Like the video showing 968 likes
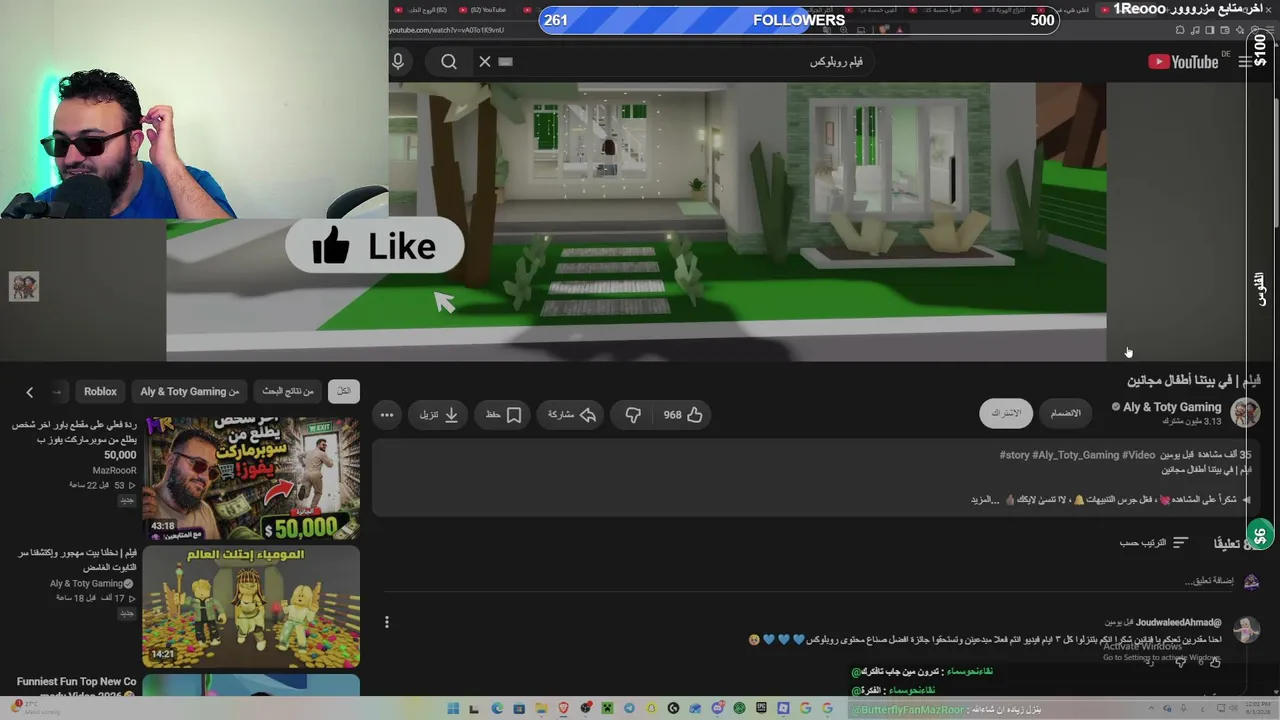The image size is (1280, 720). click(683, 415)
